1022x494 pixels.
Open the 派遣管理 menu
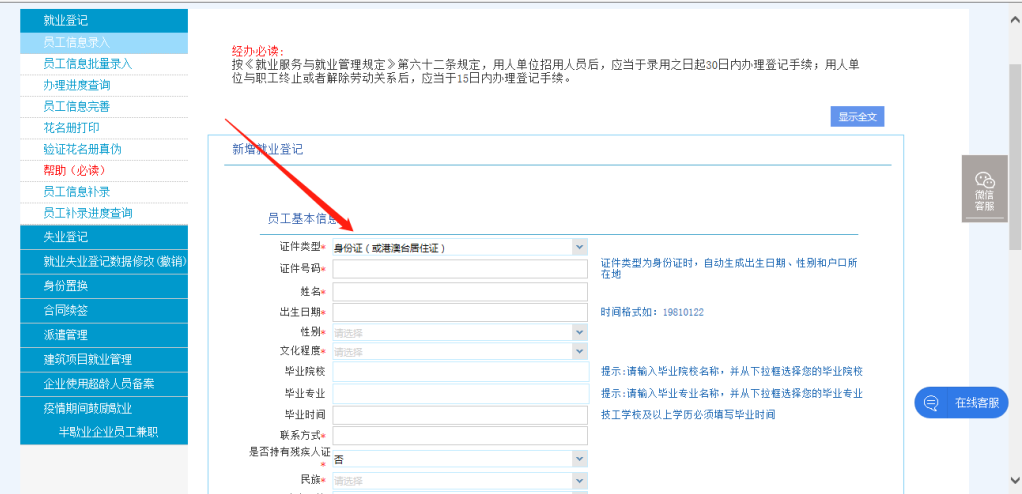(104, 335)
